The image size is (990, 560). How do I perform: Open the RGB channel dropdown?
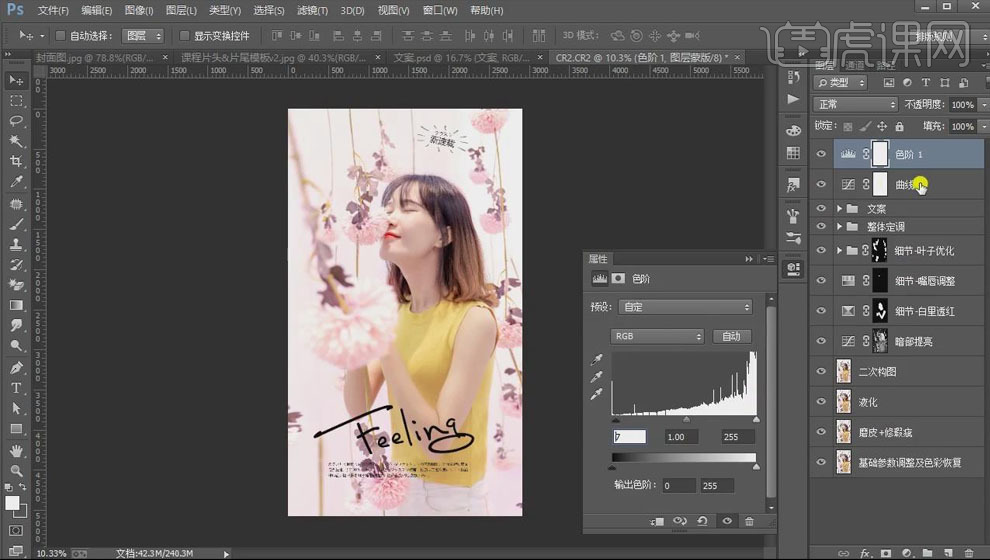coord(657,337)
